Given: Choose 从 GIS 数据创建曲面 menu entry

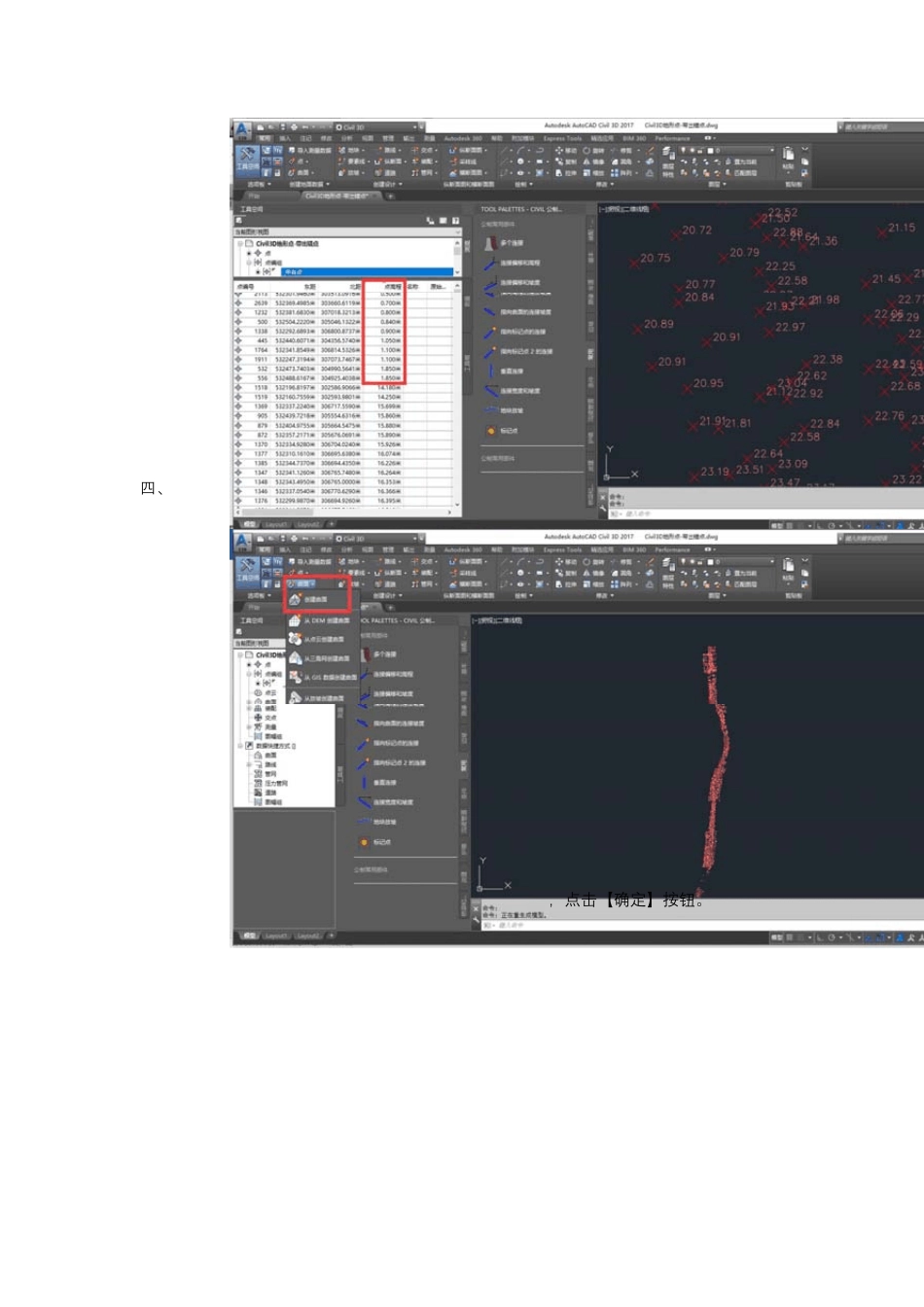Looking at the screenshot, I should tap(322, 678).
